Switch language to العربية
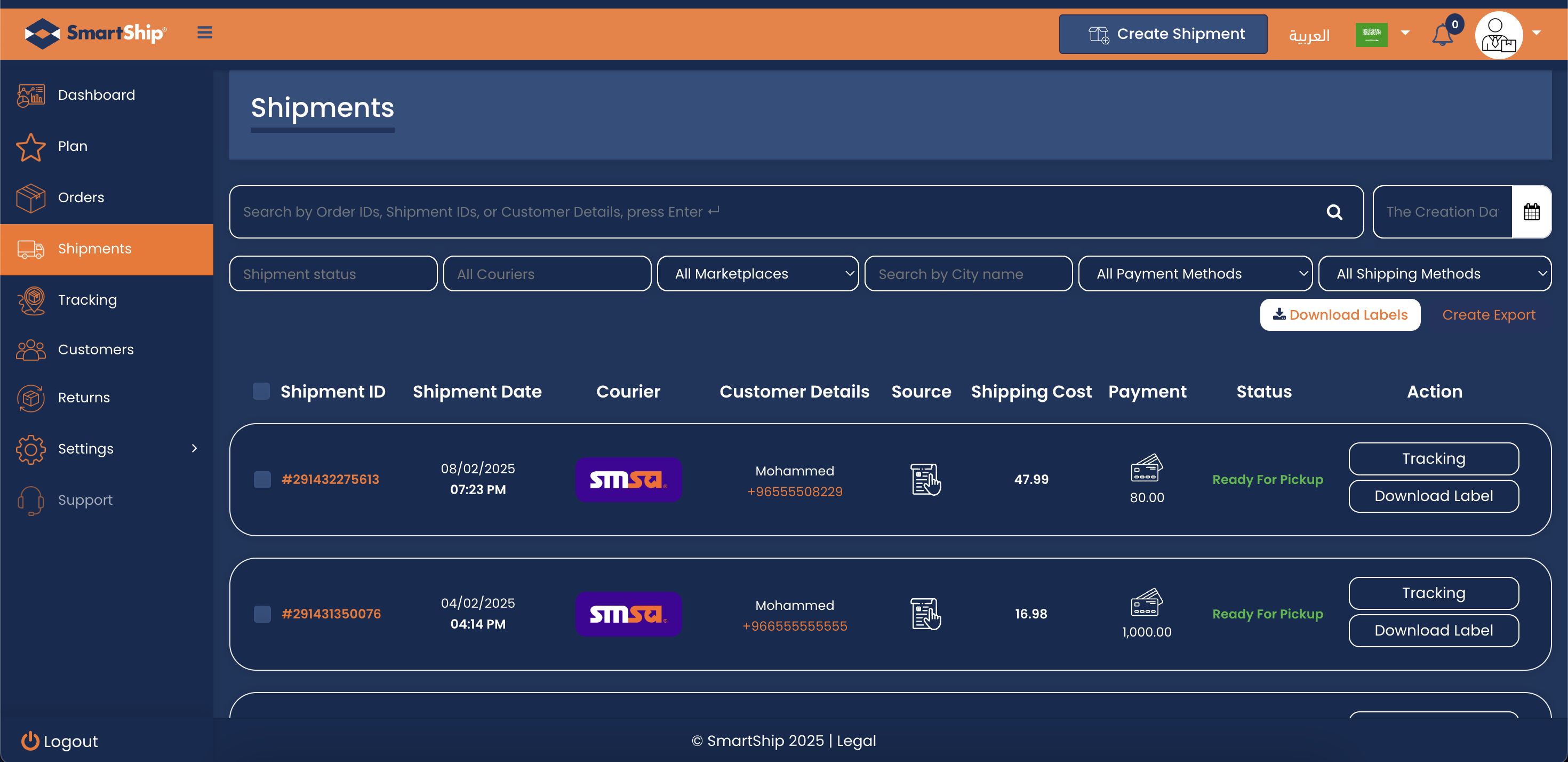The height and width of the screenshot is (762, 1568). click(x=1309, y=35)
